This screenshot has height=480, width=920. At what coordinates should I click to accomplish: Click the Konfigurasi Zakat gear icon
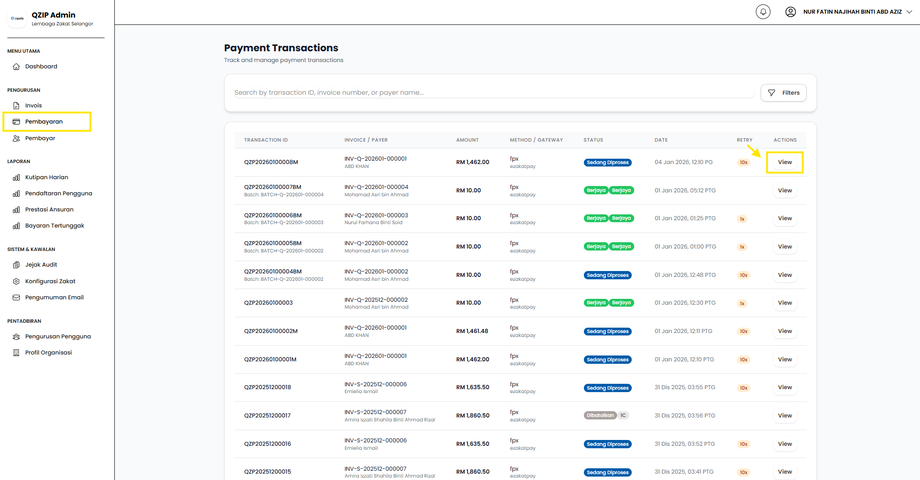point(16,282)
